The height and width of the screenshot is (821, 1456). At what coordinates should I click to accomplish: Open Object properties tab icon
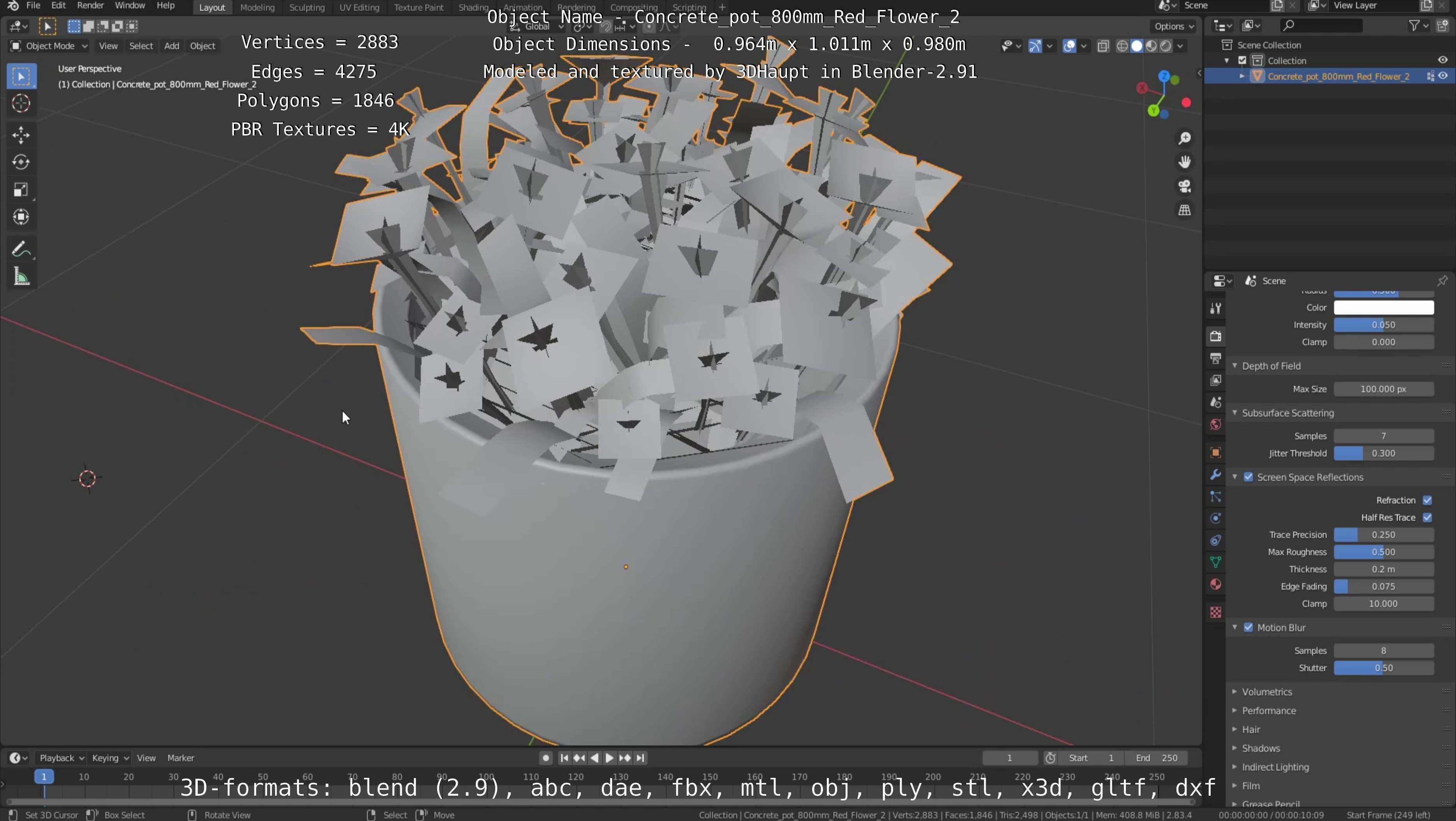tap(1215, 453)
